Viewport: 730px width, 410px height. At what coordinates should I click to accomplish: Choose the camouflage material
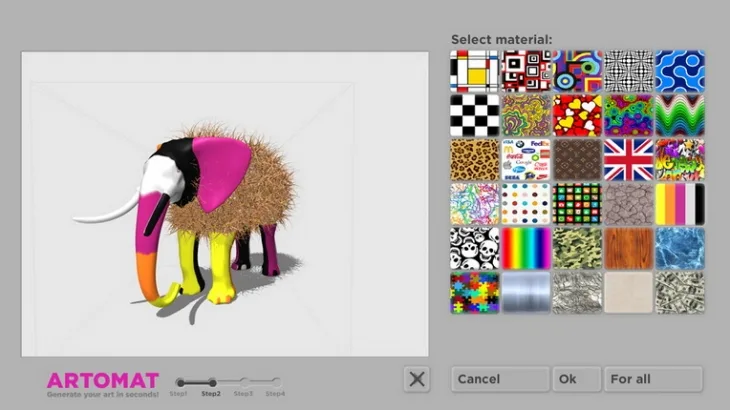click(x=577, y=248)
